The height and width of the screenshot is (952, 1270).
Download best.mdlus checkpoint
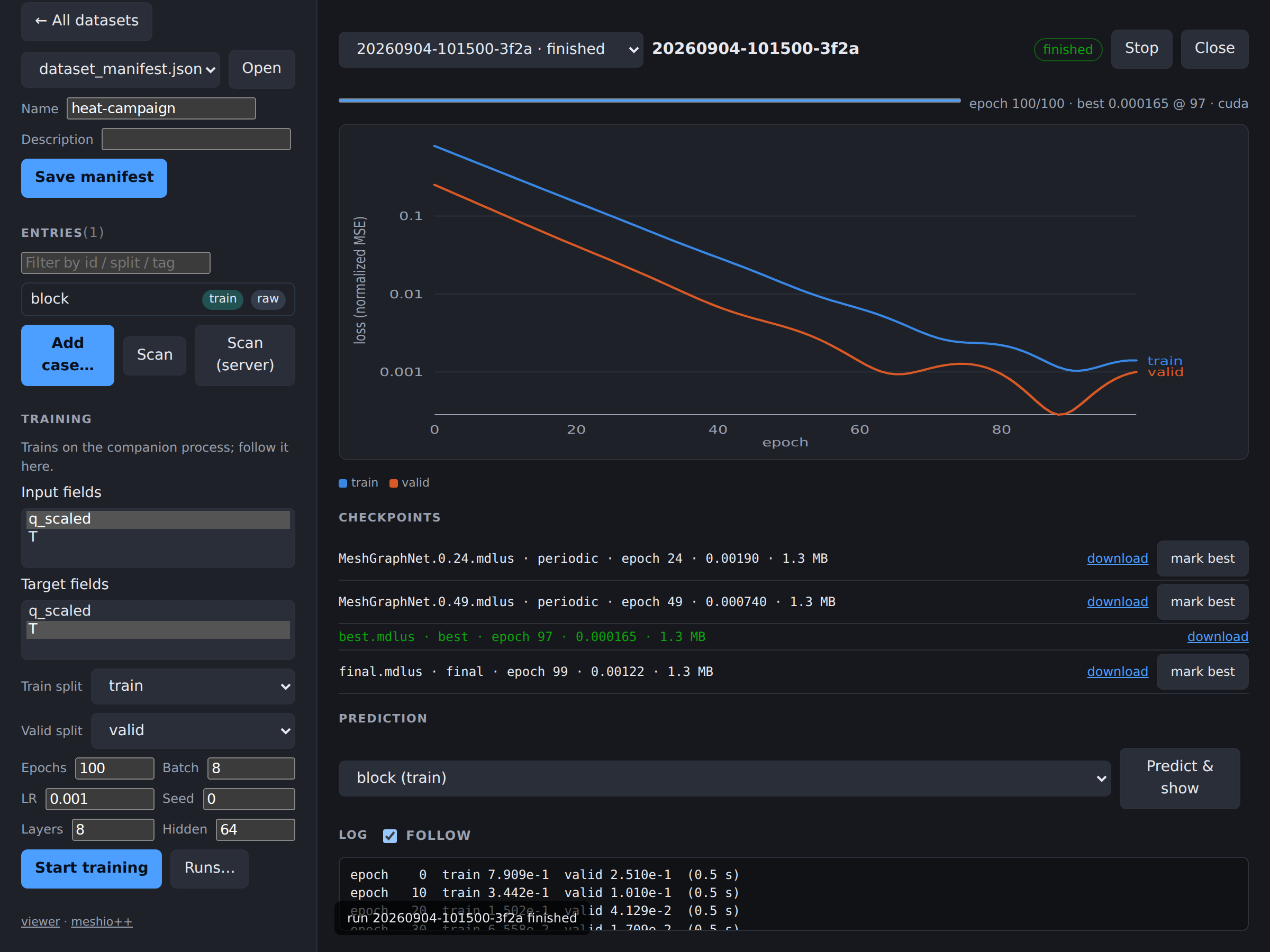point(1217,637)
